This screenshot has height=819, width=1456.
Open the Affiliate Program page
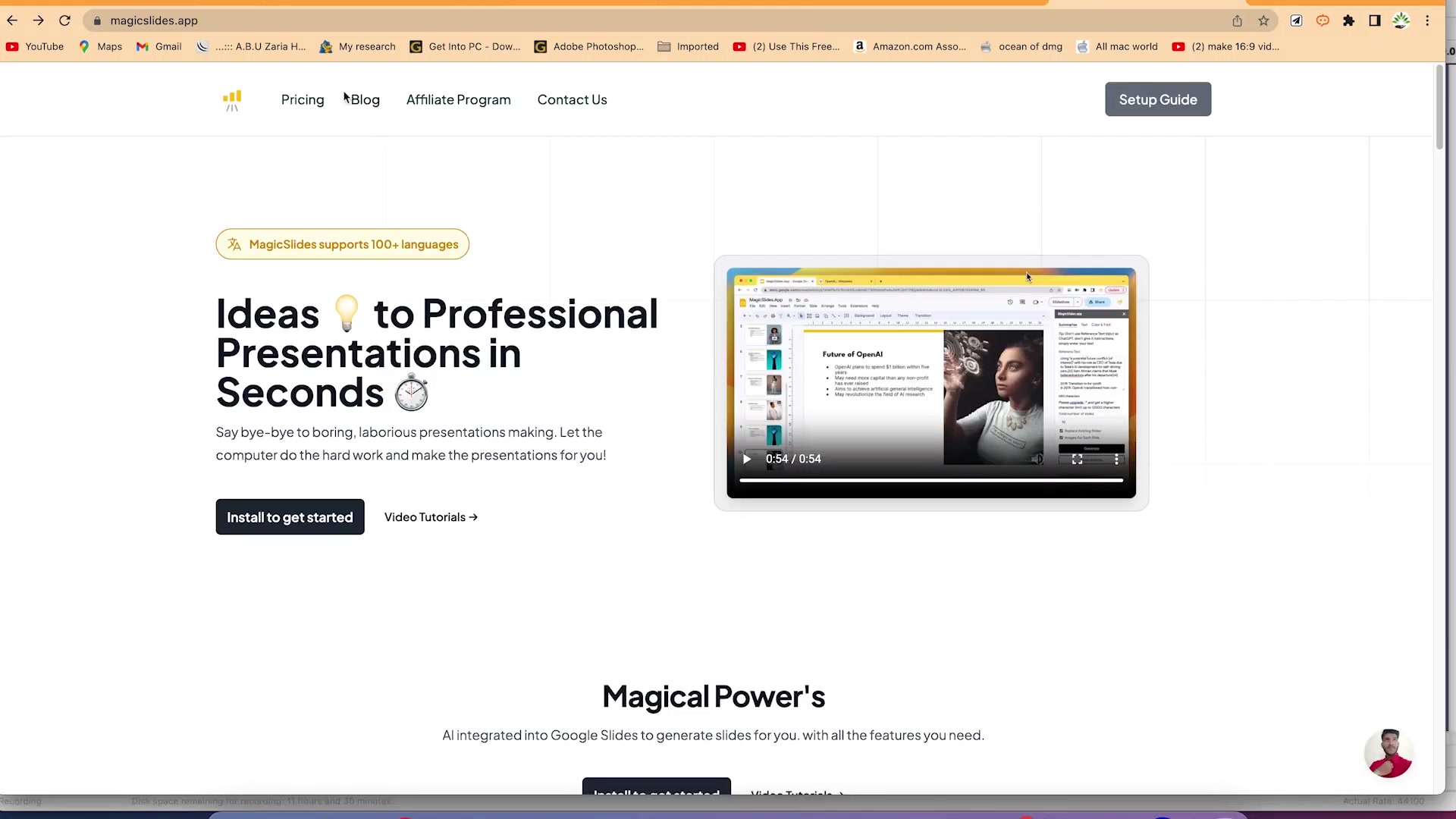(x=458, y=99)
